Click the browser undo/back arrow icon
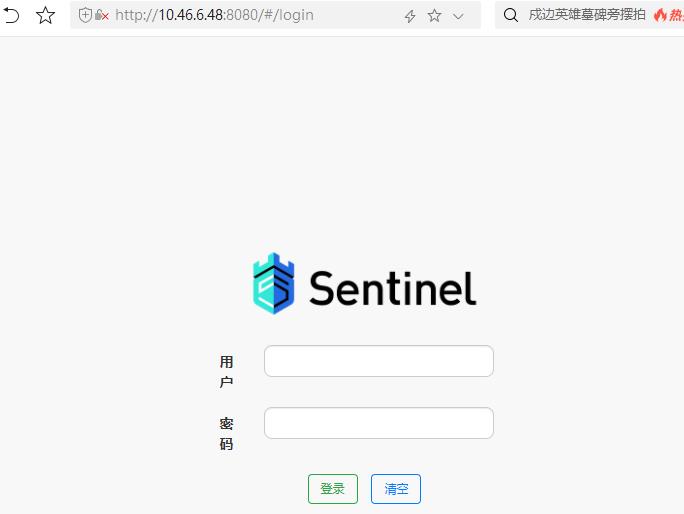 (x=11, y=16)
